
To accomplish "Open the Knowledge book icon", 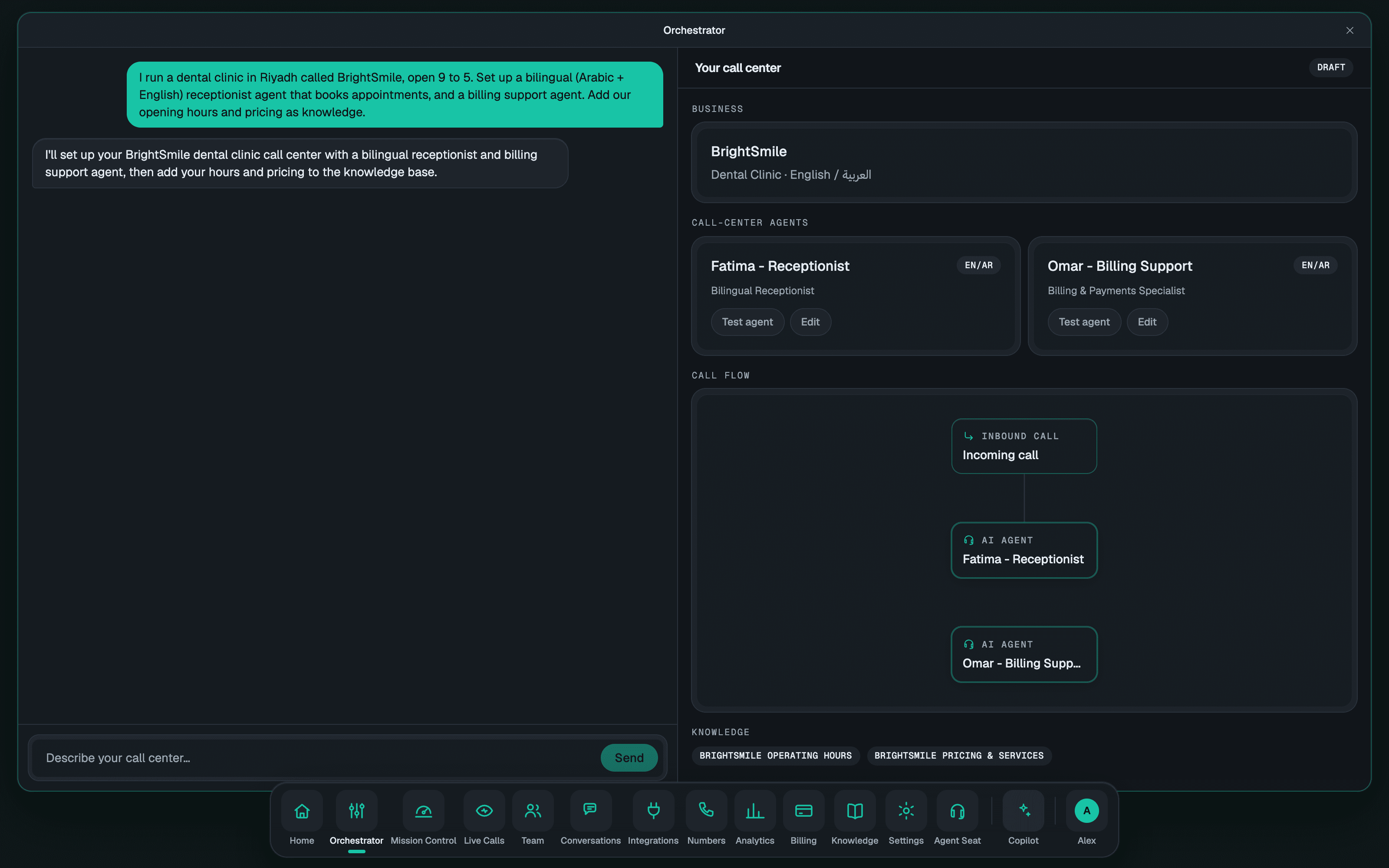I will tap(855, 811).
